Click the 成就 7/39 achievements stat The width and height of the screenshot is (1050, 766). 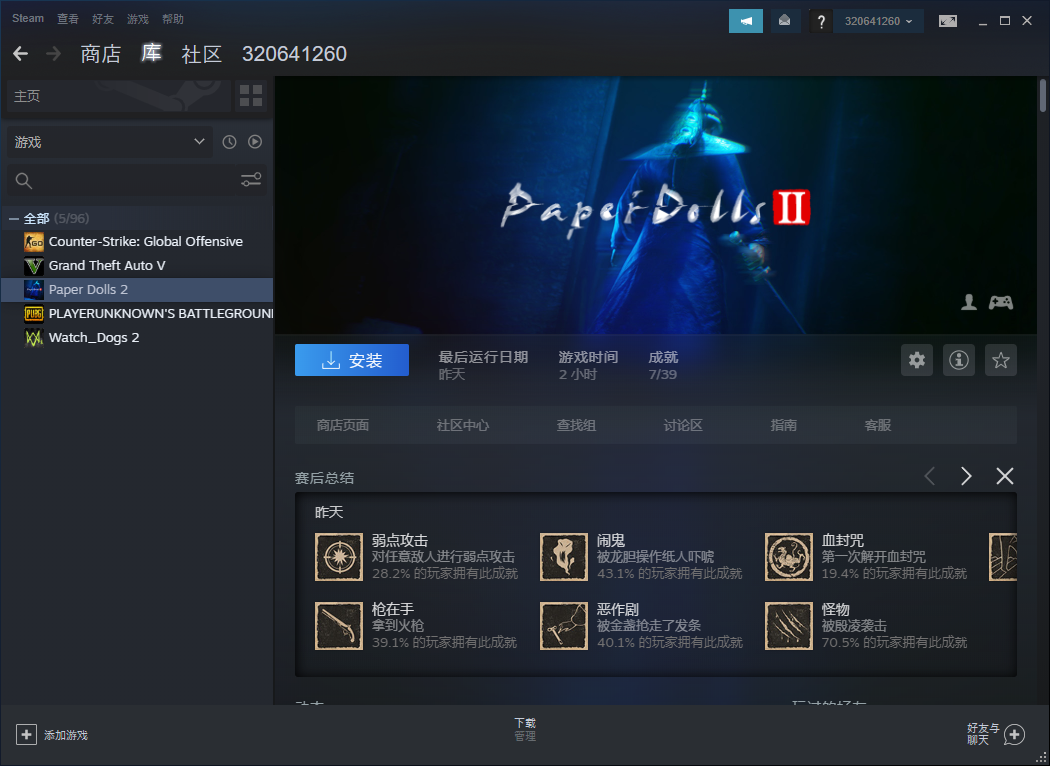coord(663,366)
